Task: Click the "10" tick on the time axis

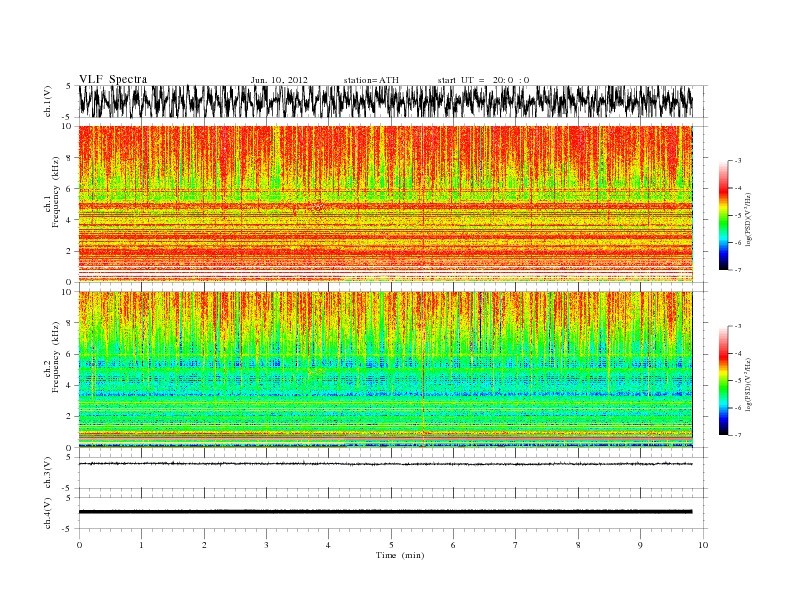Action: click(x=703, y=545)
